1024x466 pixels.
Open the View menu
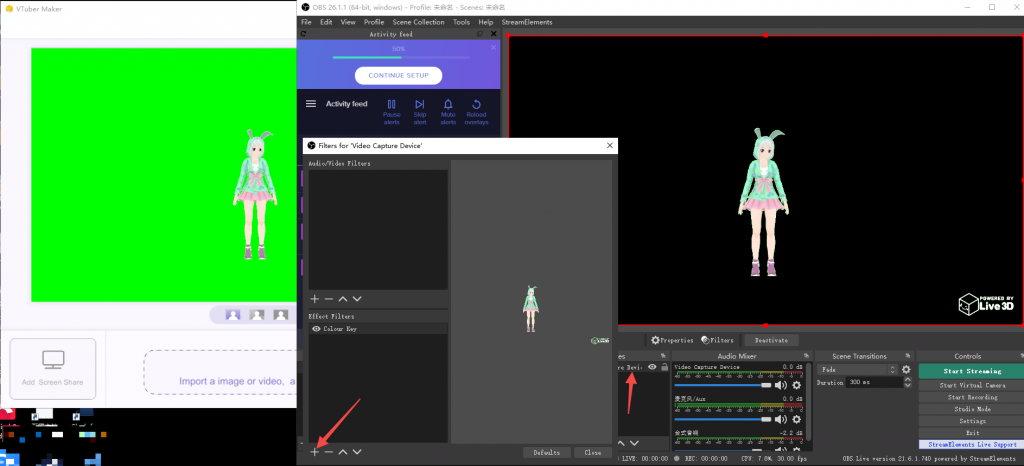(348, 22)
